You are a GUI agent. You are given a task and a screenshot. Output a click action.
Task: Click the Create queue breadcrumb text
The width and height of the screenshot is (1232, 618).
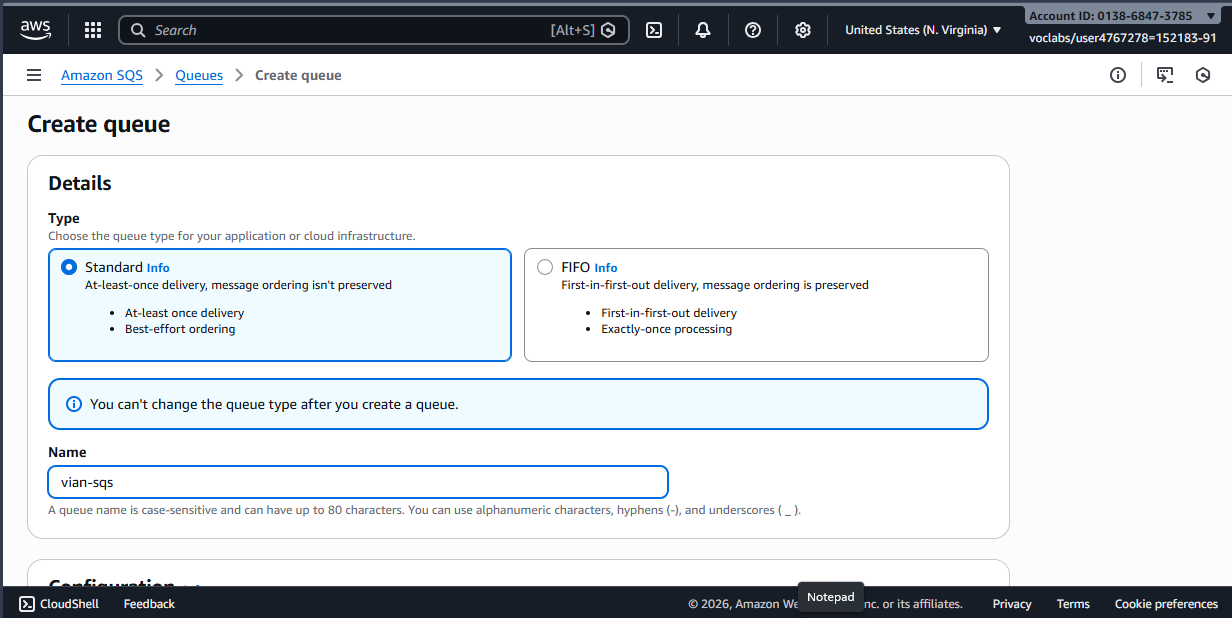point(298,75)
